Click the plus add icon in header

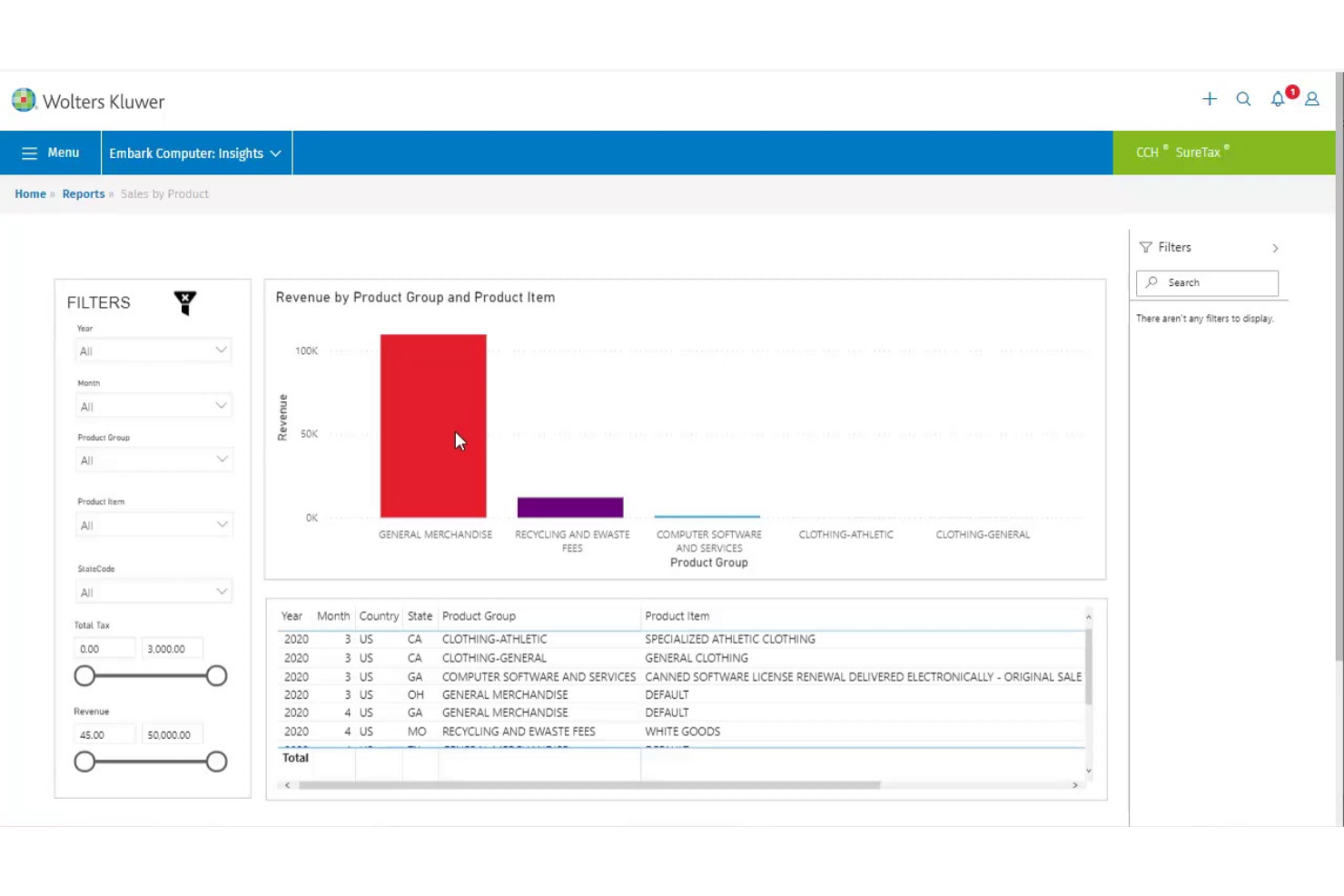tap(1209, 99)
